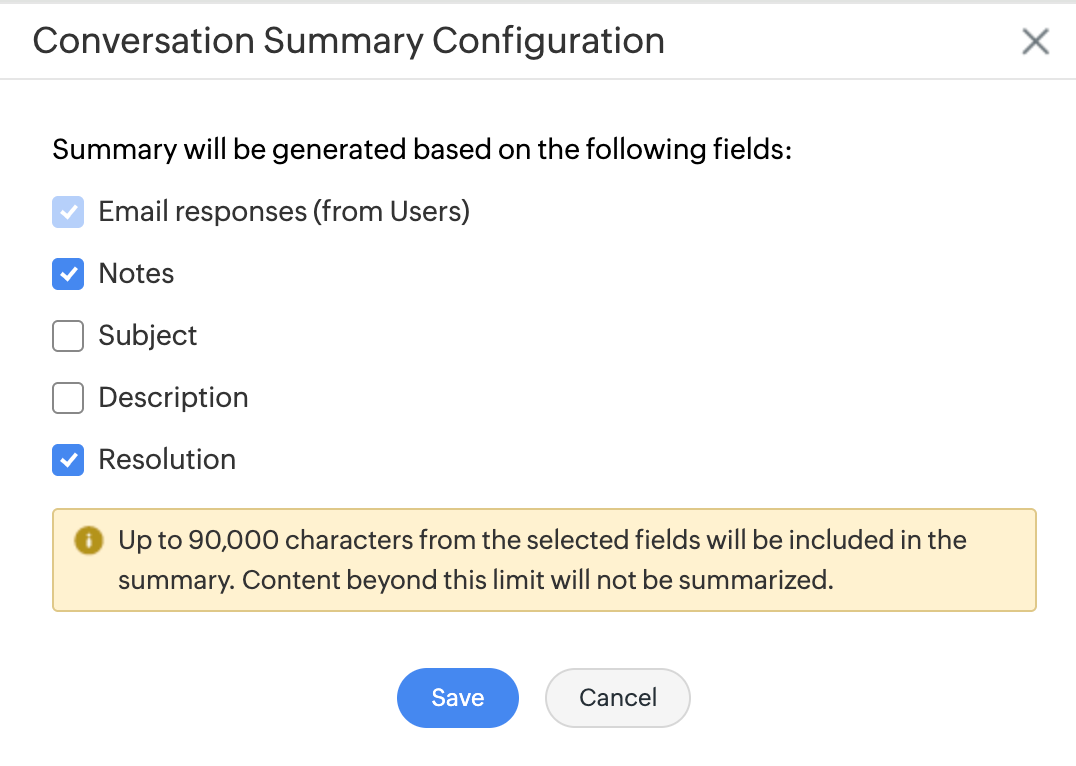Close the Conversation Summary Configuration dialog

[x=1035, y=41]
